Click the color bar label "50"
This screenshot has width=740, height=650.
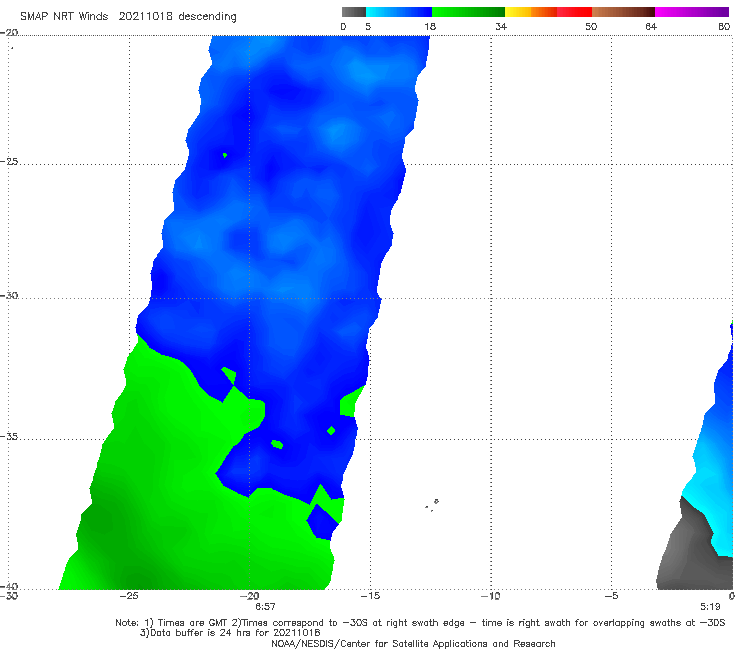(591, 27)
